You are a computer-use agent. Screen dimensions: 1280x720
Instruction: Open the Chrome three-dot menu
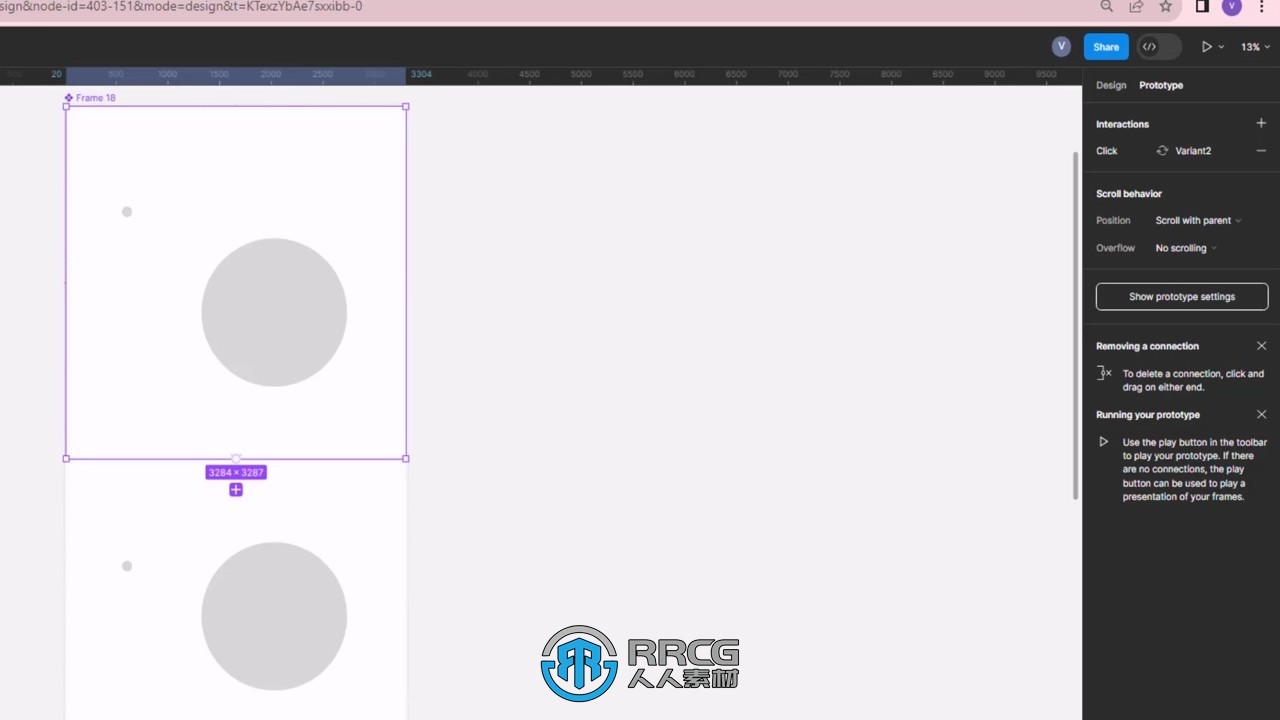click(x=1262, y=6)
